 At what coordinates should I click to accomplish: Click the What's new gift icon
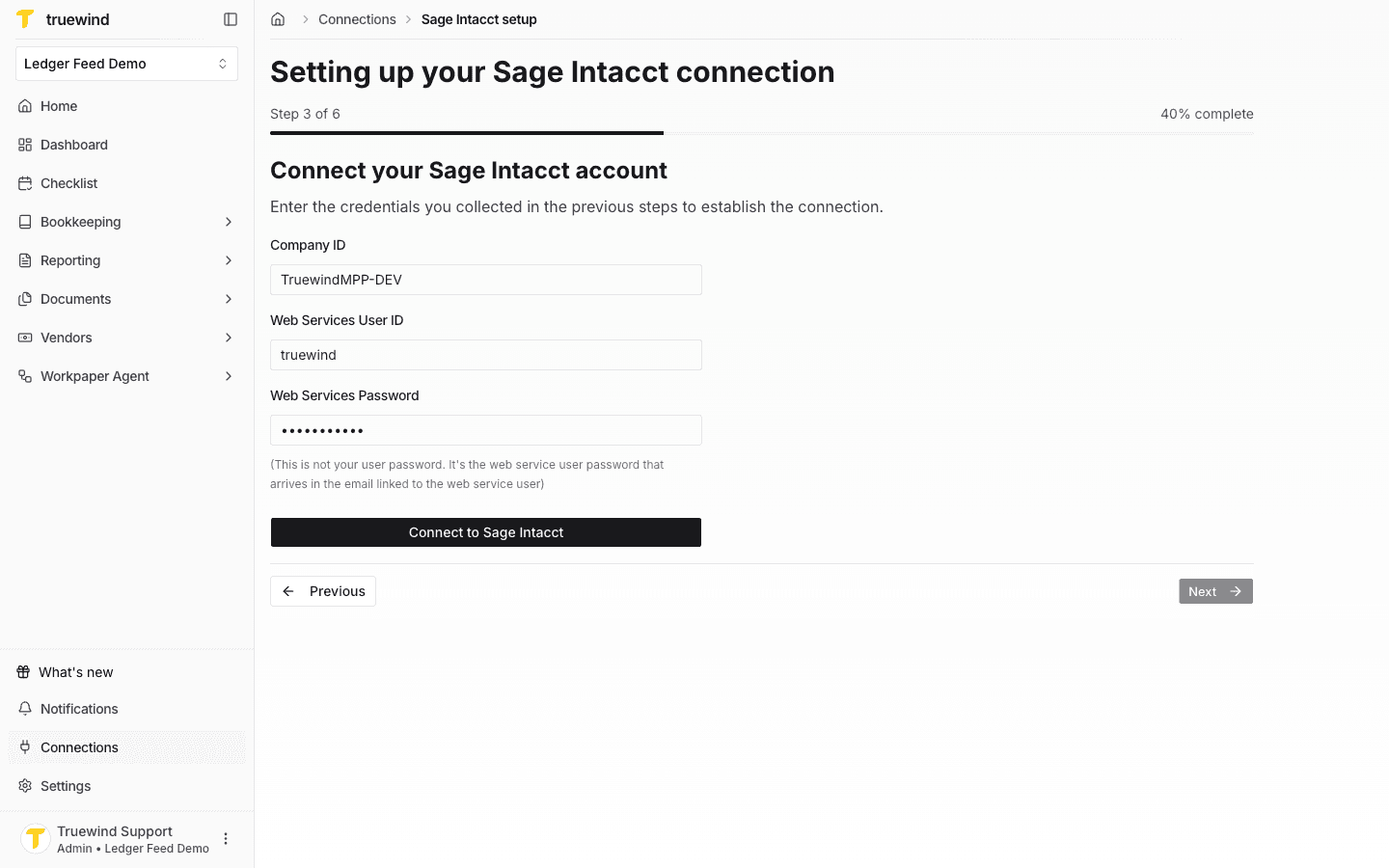pos(21,671)
